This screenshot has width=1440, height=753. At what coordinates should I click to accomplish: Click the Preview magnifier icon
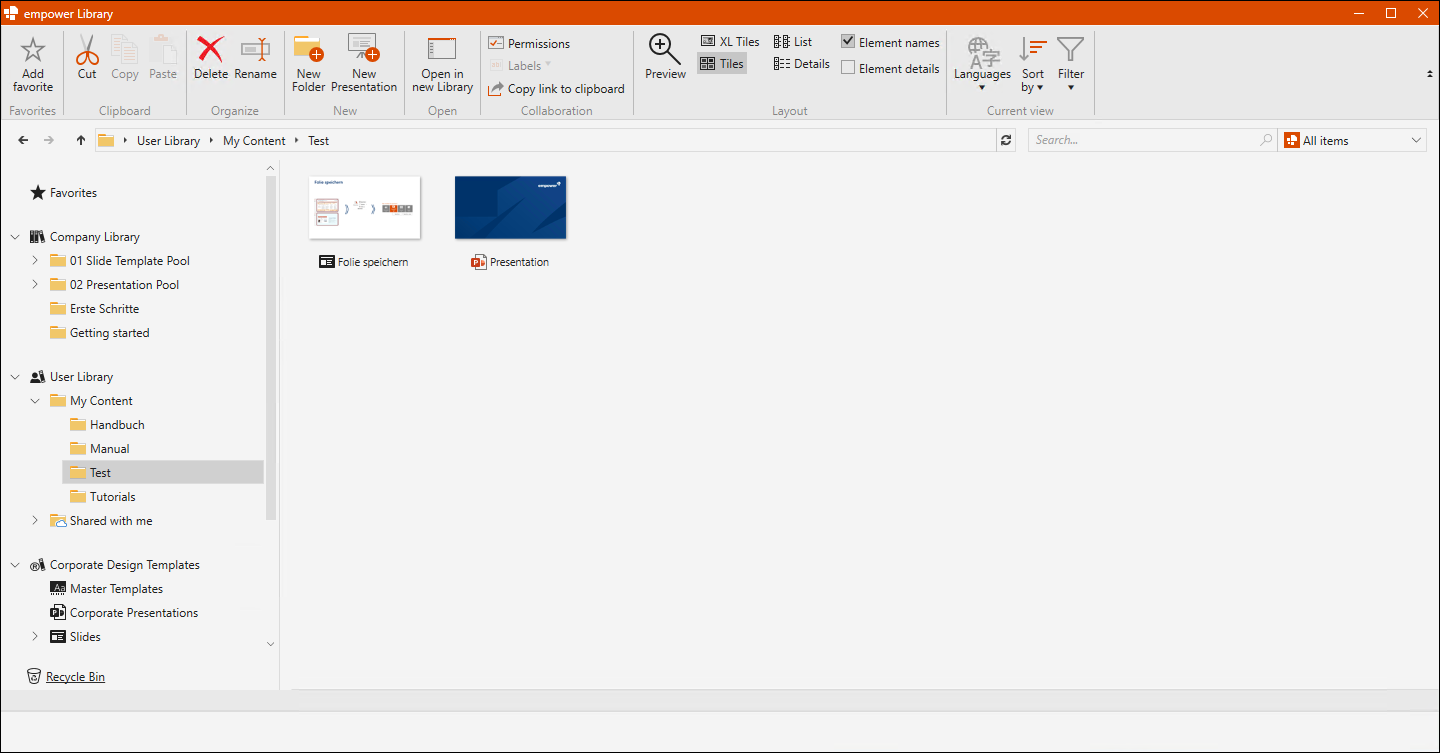pyautogui.click(x=665, y=50)
